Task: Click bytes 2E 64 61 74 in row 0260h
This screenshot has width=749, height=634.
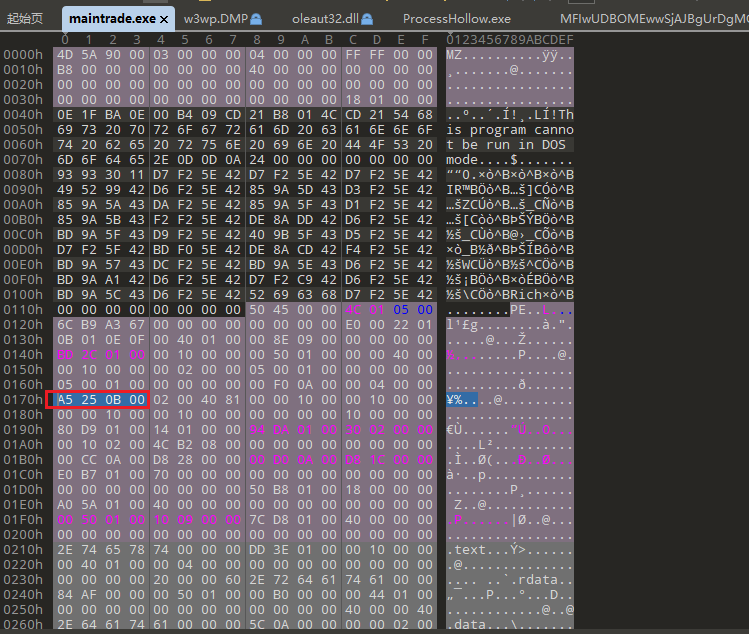Action: click(x=101, y=624)
